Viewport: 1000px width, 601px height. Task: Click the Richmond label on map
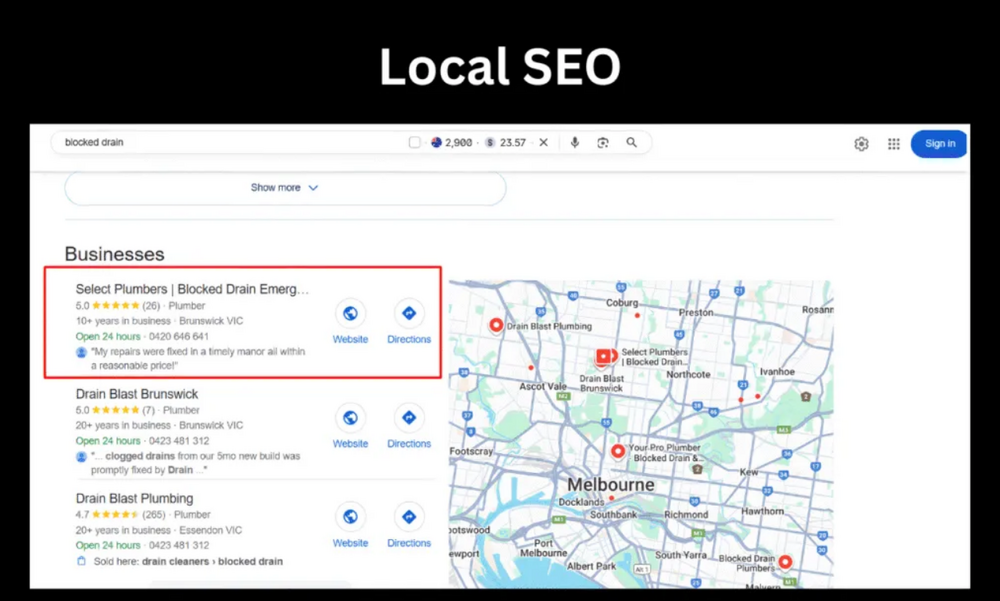pyautogui.click(x=686, y=514)
